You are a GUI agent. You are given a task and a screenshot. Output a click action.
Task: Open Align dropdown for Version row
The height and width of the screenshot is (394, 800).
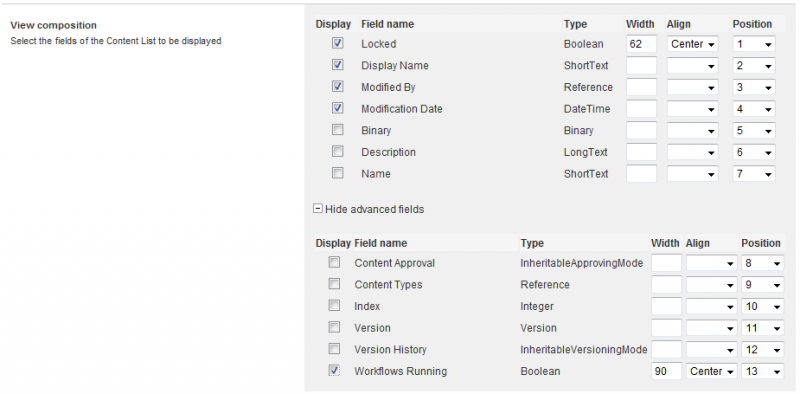pos(711,328)
